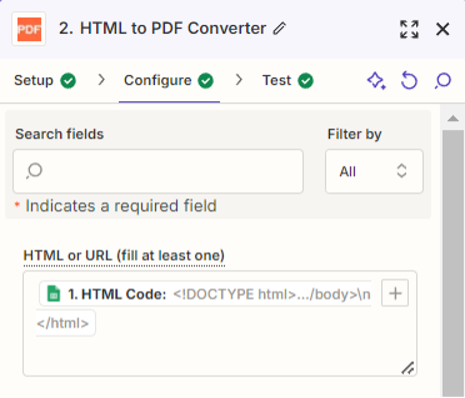
Task: Click the scrollbar up arrow
Action: (453, 118)
